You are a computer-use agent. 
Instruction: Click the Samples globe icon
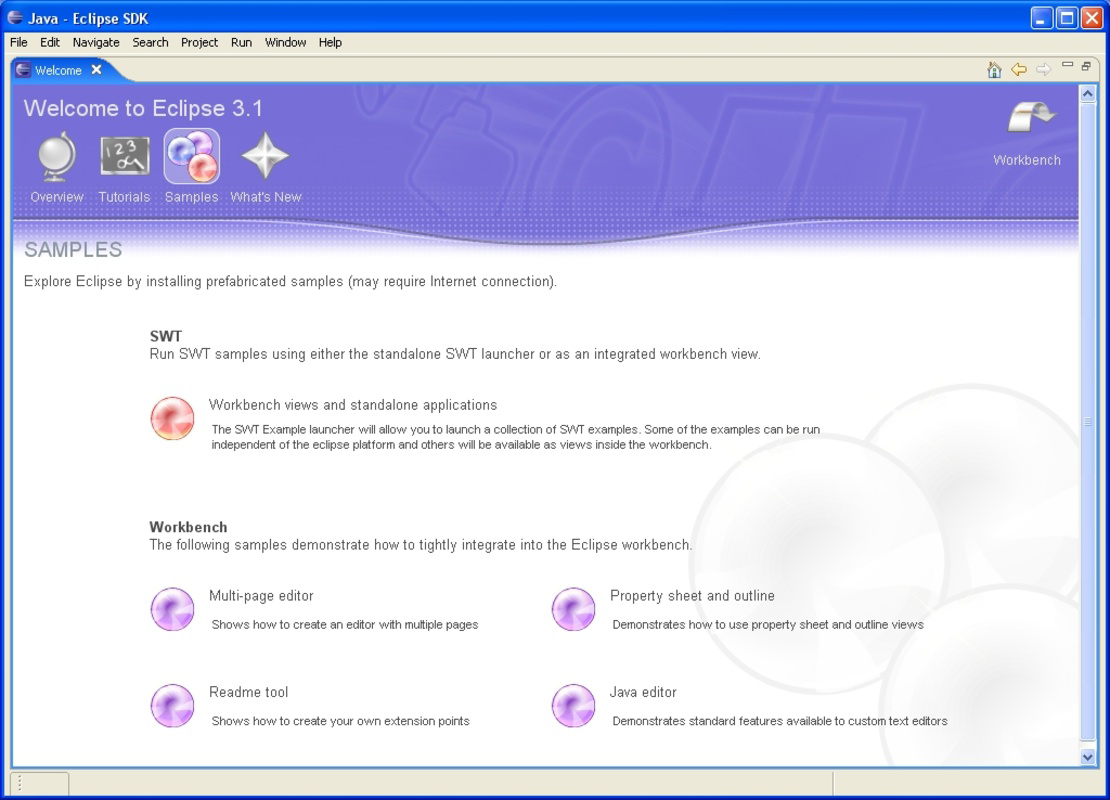tap(191, 155)
